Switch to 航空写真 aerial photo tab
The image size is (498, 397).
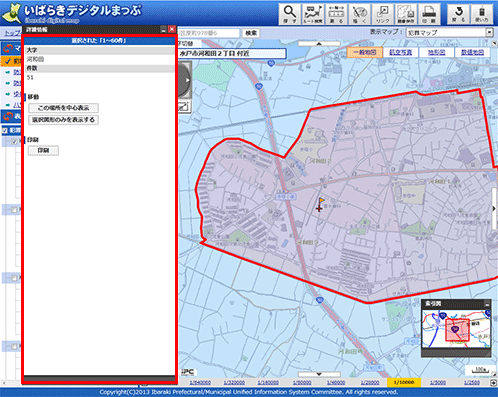click(401, 52)
